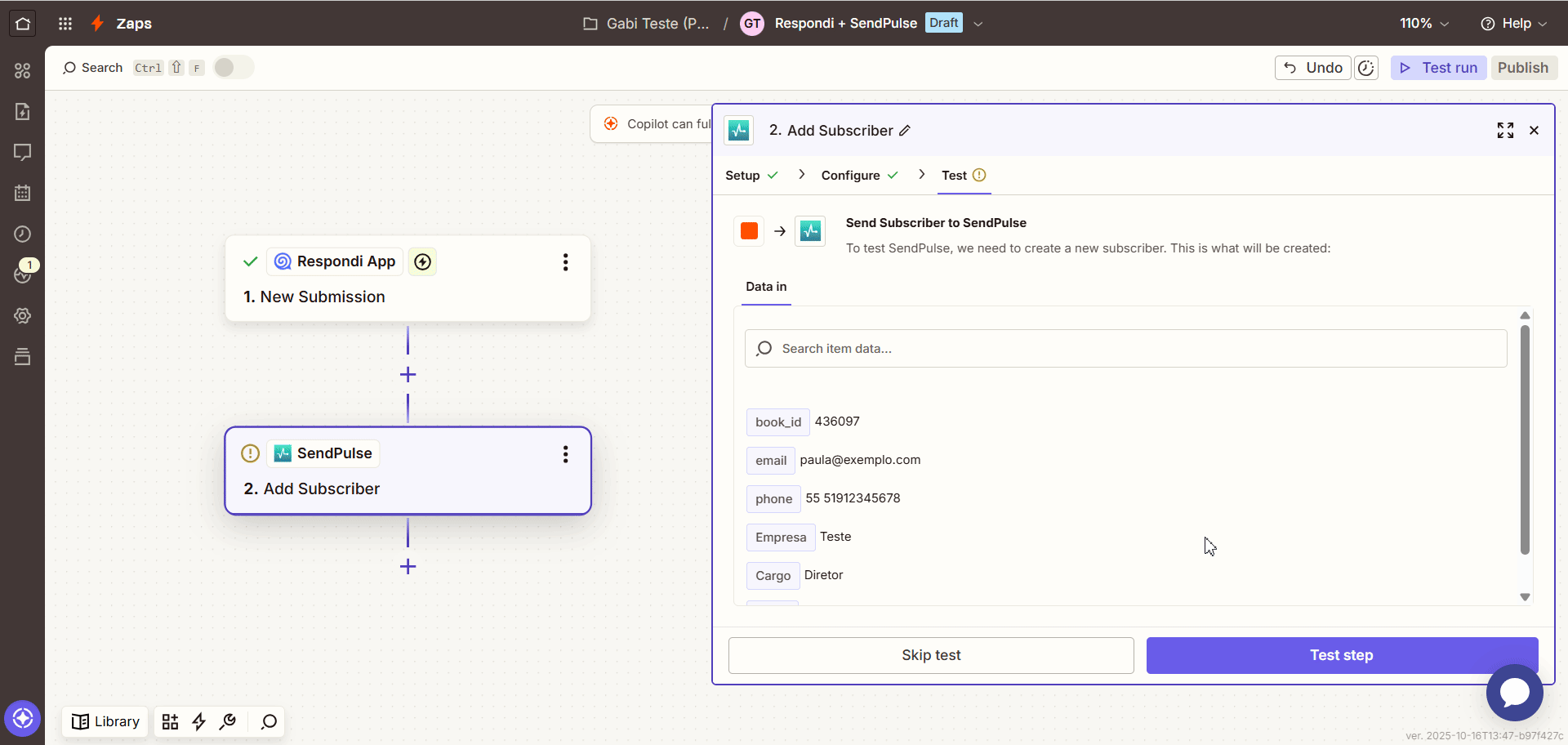The width and height of the screenshot is (1568, 745).
Task: Click the instant trigger bolt icon on Respondi App
Action: coord(422,261)
